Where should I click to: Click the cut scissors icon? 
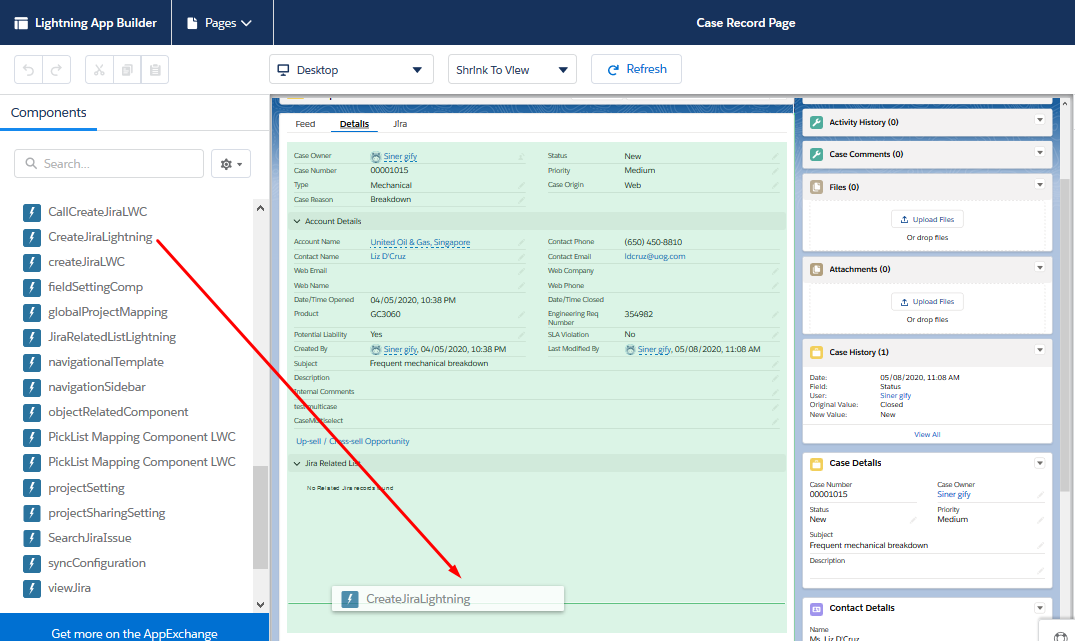[x=99, y=69]
